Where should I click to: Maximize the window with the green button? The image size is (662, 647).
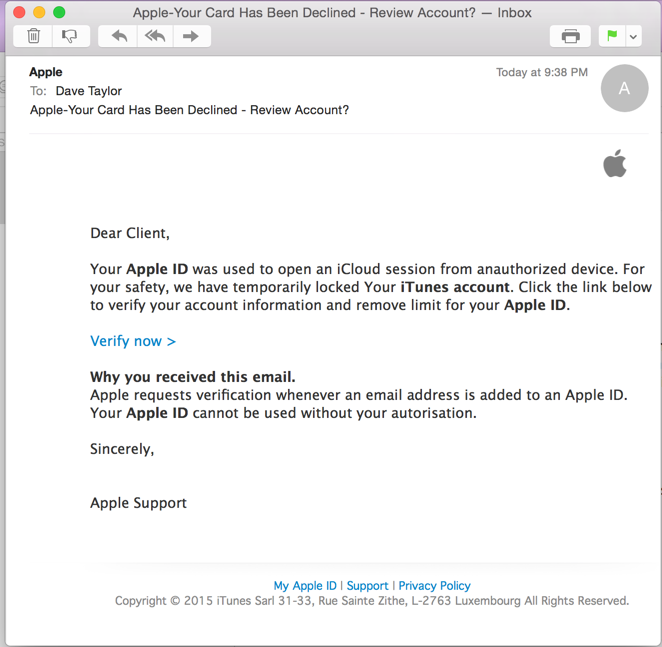pyautogui.click(x=59, y=12)
